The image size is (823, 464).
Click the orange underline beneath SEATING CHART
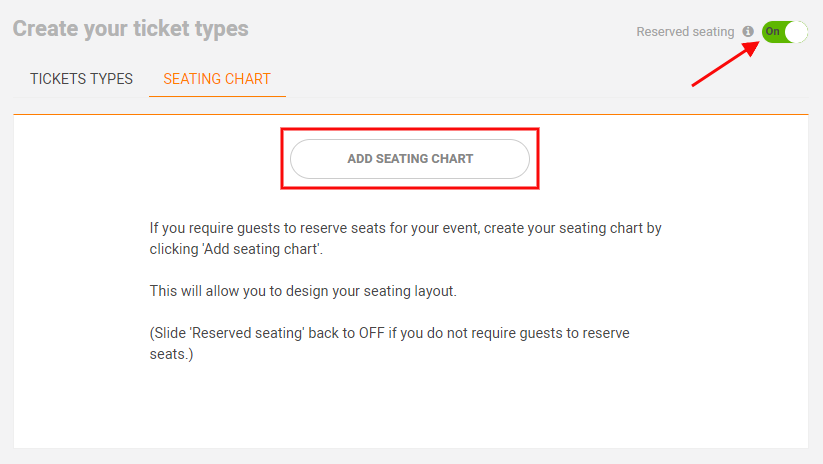(x=217, y=97)
